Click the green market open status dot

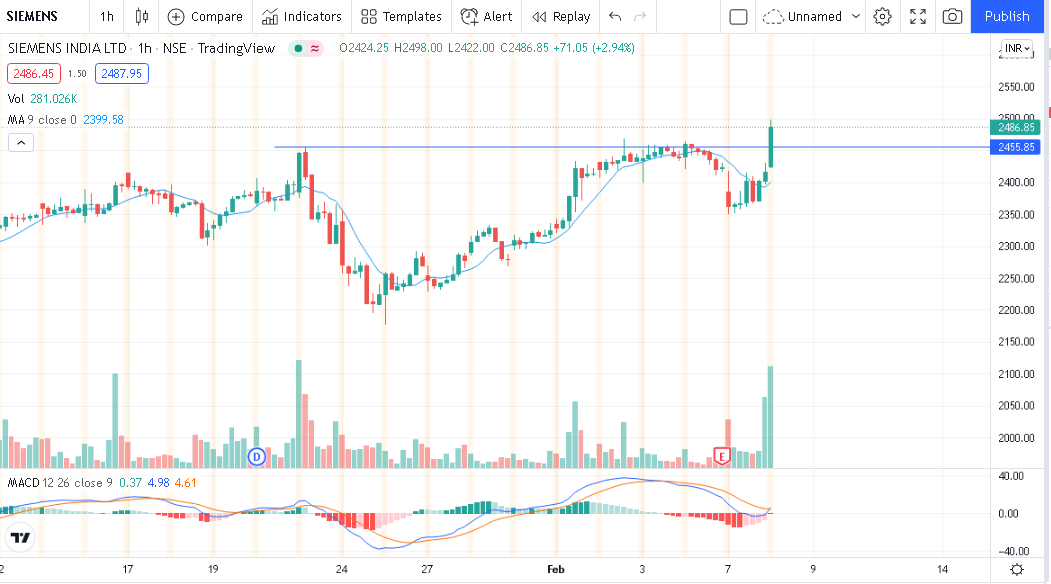click(x=298, y=48)
